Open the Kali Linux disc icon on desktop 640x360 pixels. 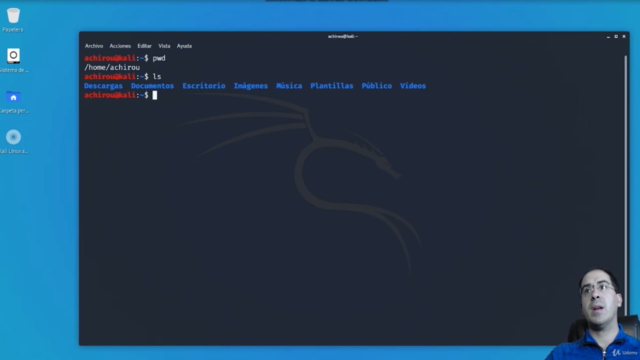point(13,137)
